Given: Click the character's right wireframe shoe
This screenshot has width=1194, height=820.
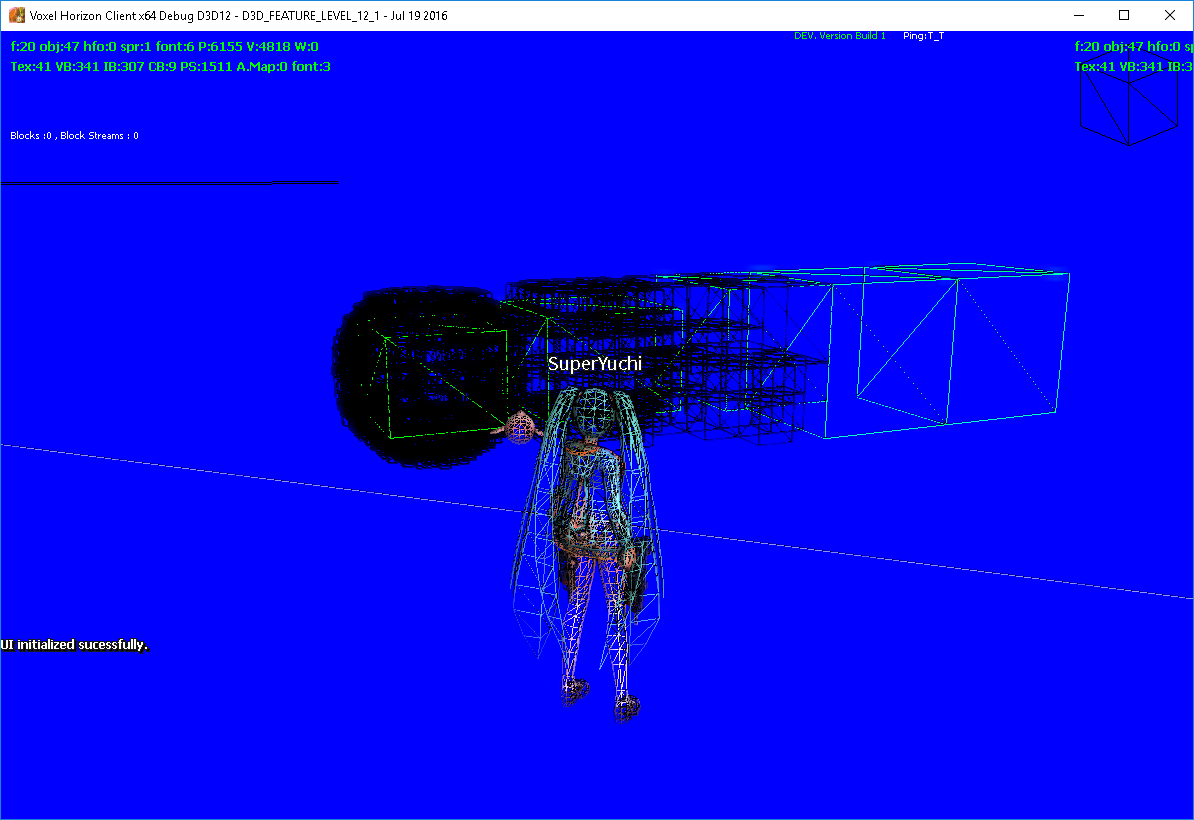Looking at the screenshot, I should coord(626,706).
